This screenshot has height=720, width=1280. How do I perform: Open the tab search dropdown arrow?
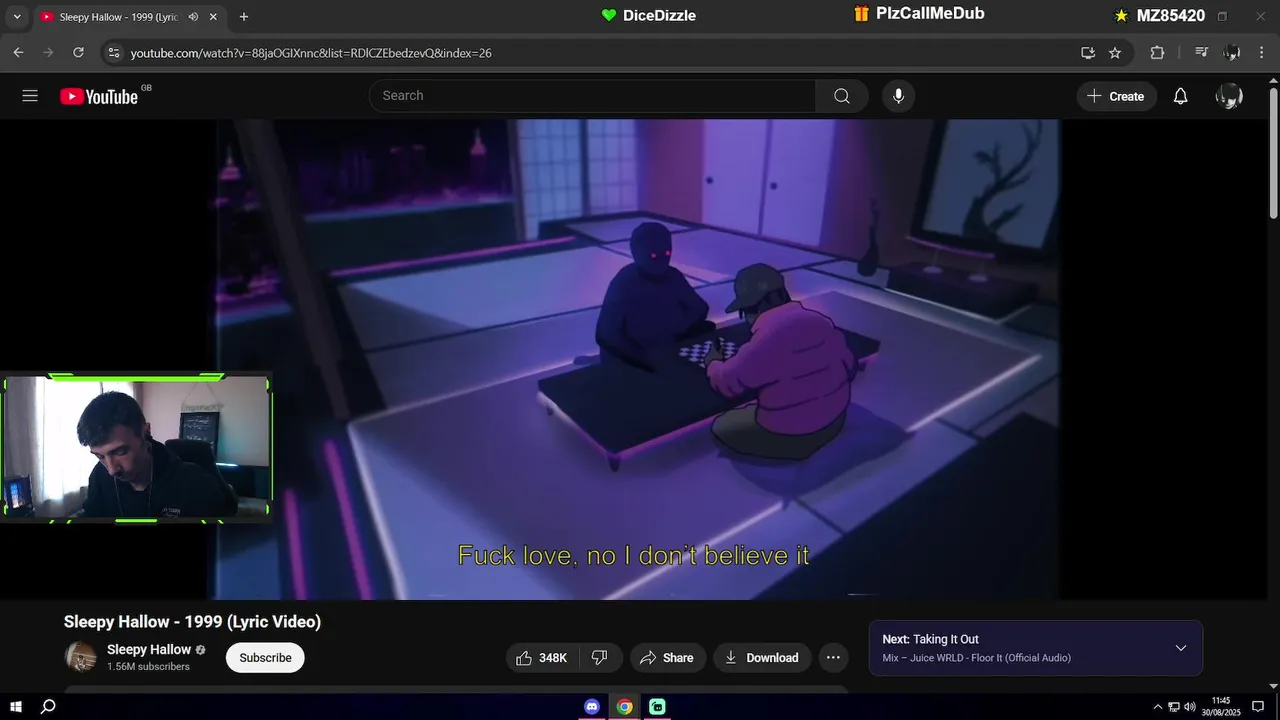[x=16, y=17]
